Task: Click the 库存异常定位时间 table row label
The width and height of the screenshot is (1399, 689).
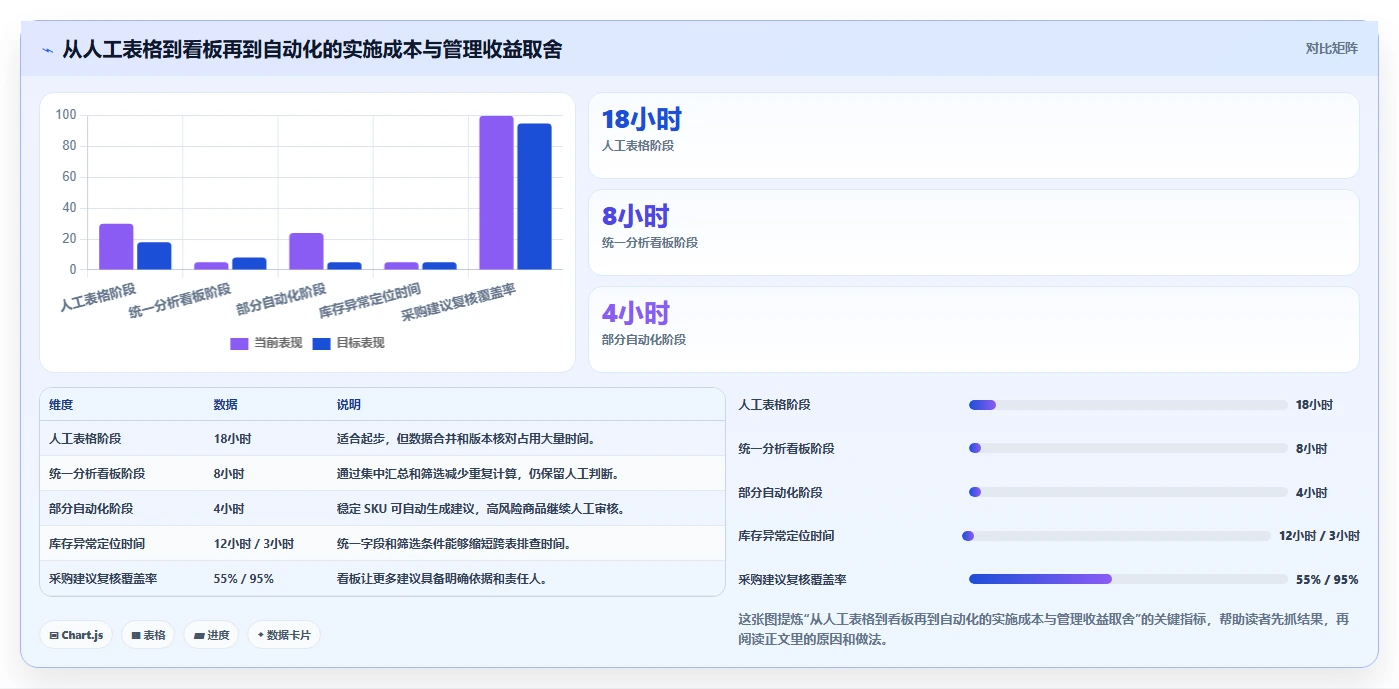Action: pyautogui.click(x=97, y=544)
